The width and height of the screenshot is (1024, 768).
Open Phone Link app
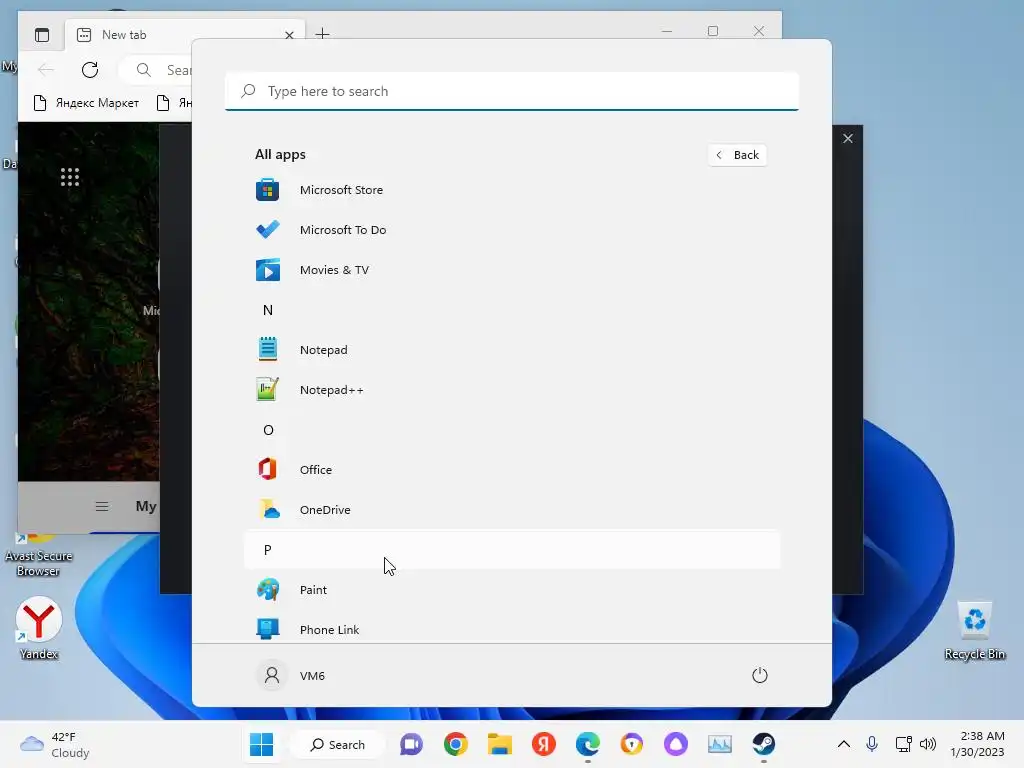pos(512,630)
